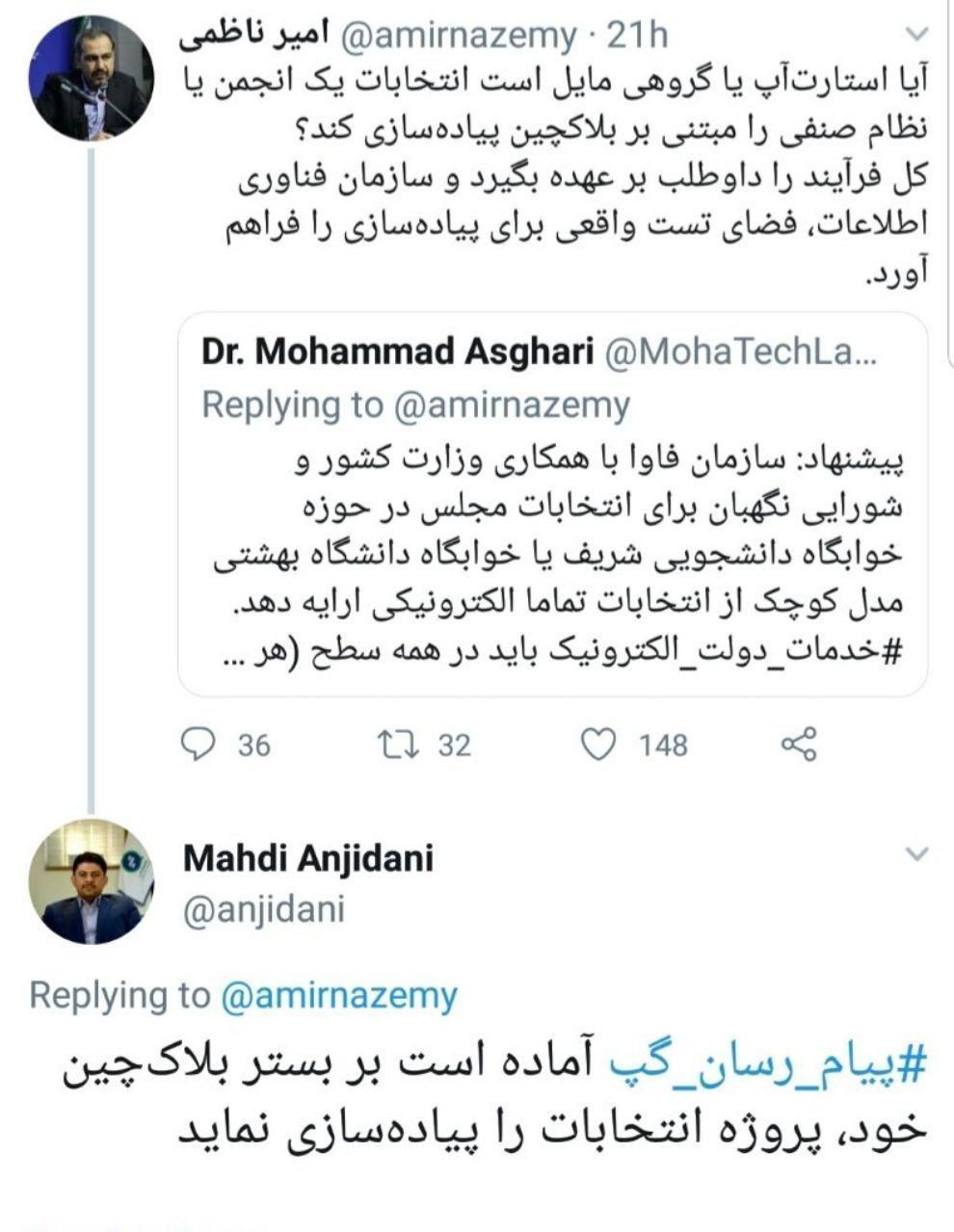Open the share menu using the share icon

click(x=797, y=742)
